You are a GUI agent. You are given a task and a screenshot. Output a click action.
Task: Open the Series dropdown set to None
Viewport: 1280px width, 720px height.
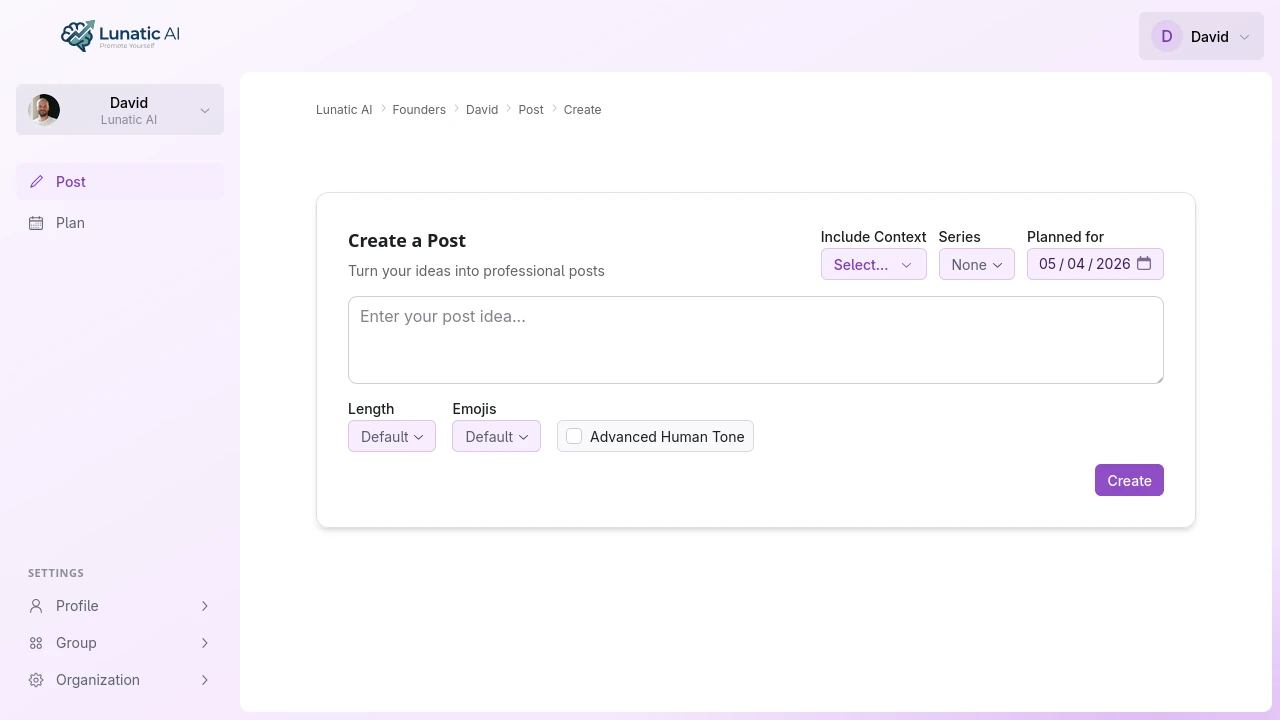[976, 265]
